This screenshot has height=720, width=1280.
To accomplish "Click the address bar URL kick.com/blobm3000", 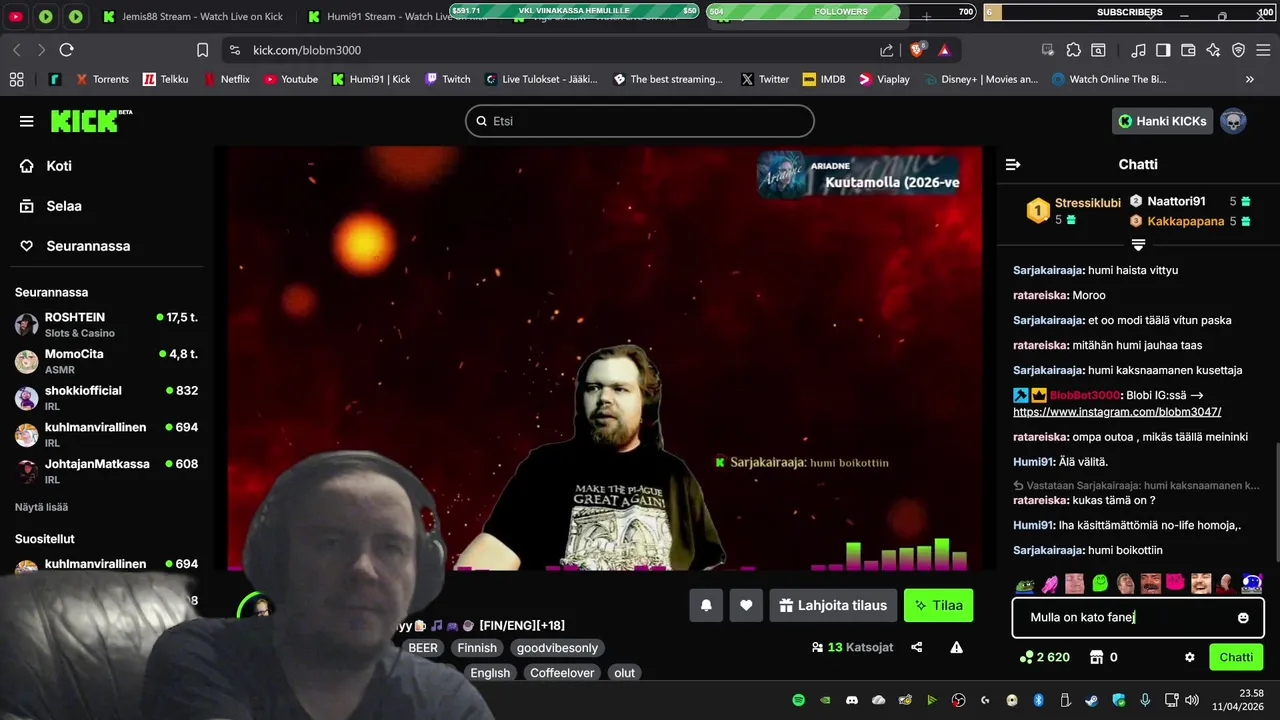I will 307,50.
